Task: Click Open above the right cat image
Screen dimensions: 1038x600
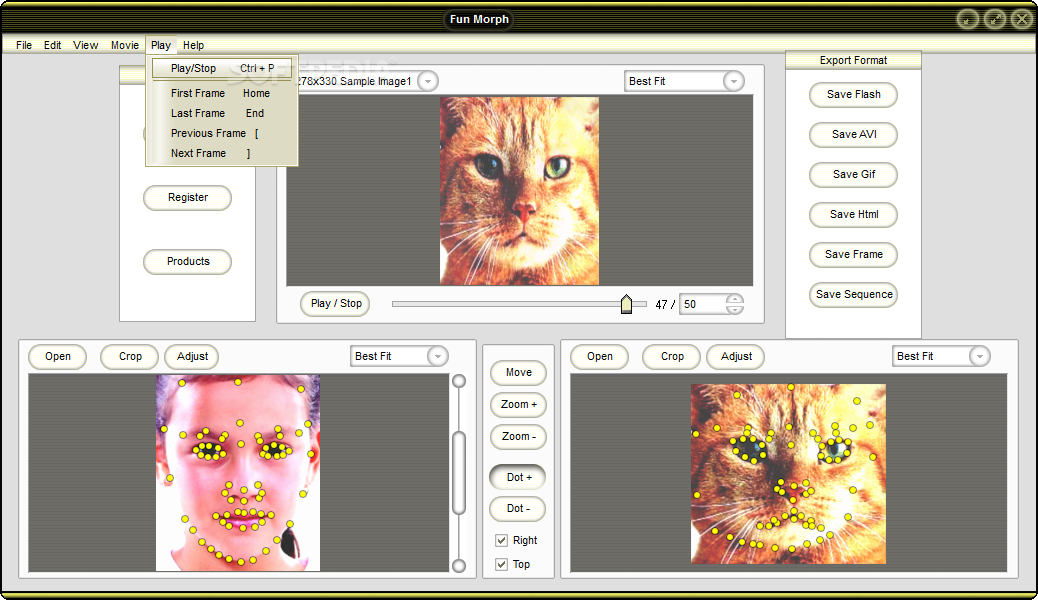Action: click(599, 356)
